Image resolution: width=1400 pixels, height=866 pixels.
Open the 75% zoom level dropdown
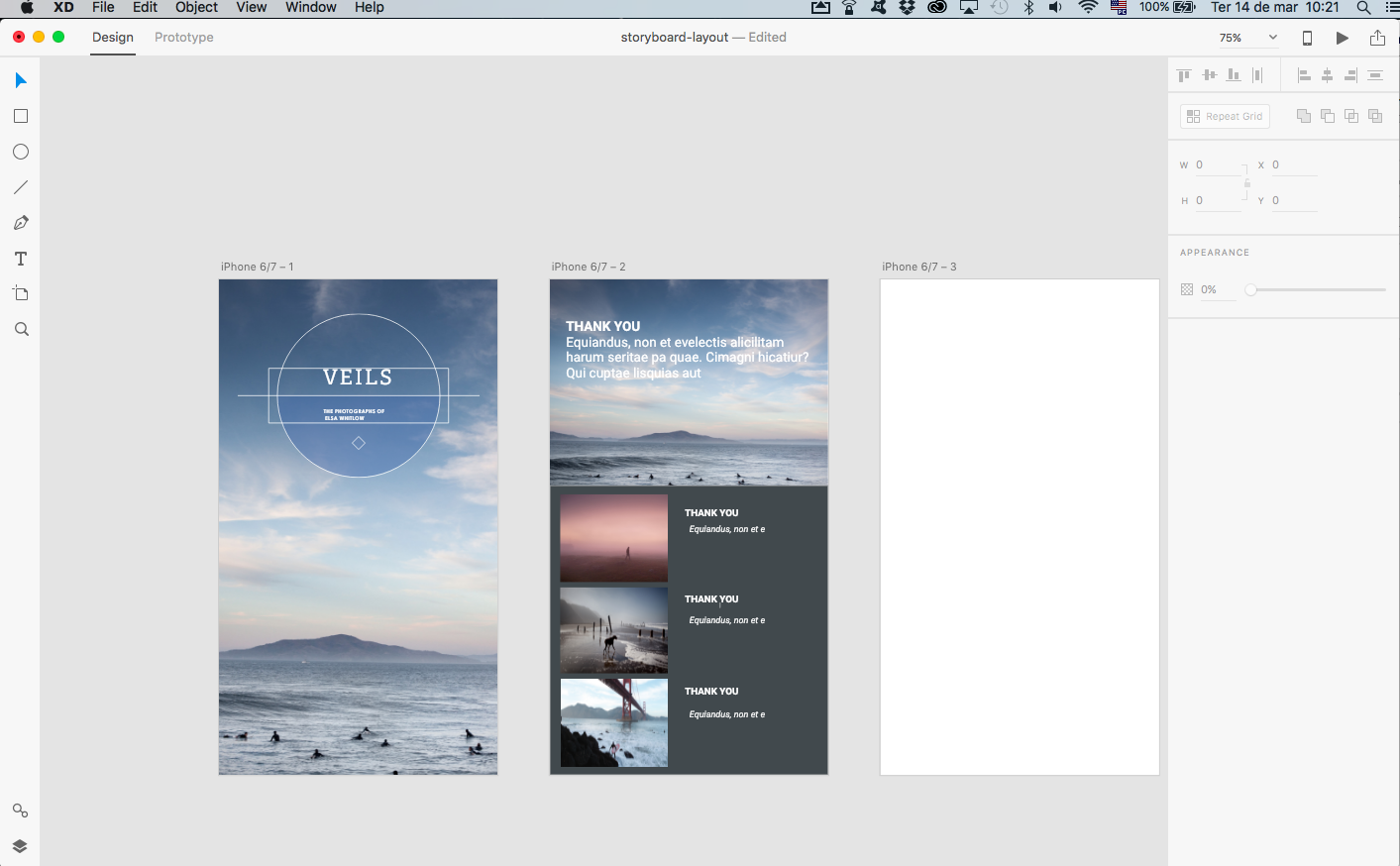point(1248,38)
